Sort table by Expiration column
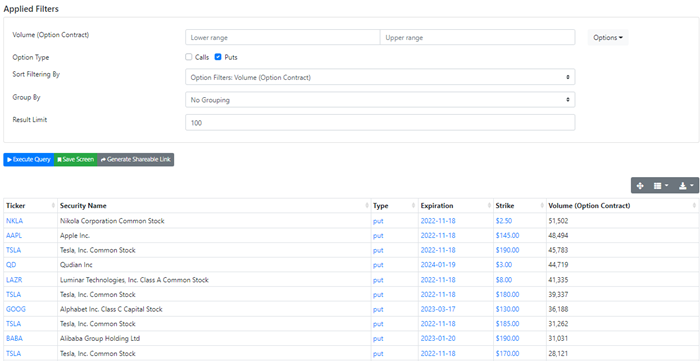Screen dimensions: 700x361 coord(455,206)
